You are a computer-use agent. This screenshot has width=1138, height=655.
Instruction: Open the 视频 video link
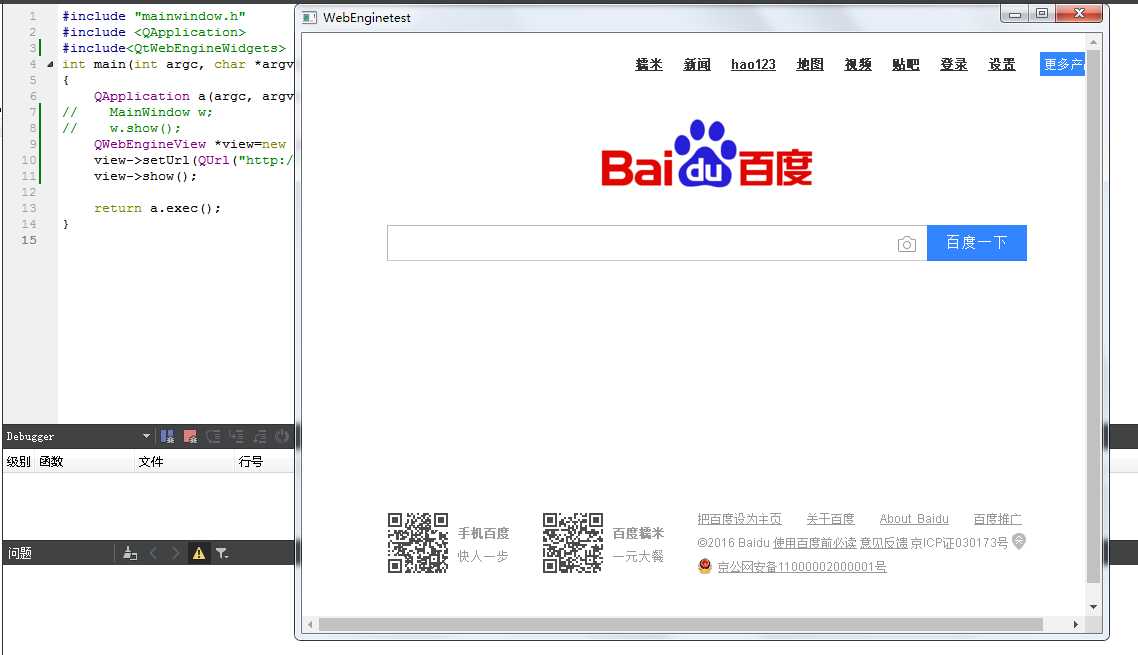click(858, 65)
